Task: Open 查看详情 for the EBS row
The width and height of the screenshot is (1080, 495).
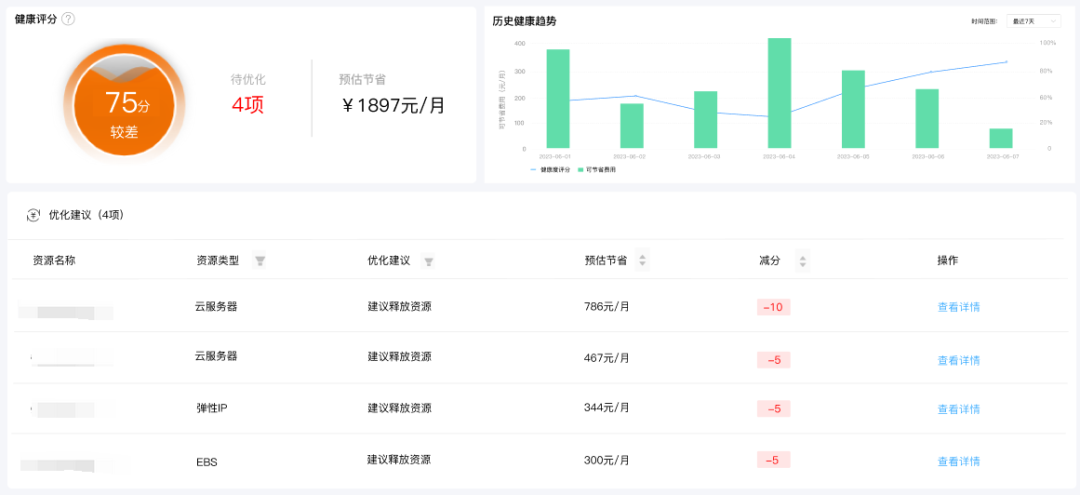Action: [958, 461]
